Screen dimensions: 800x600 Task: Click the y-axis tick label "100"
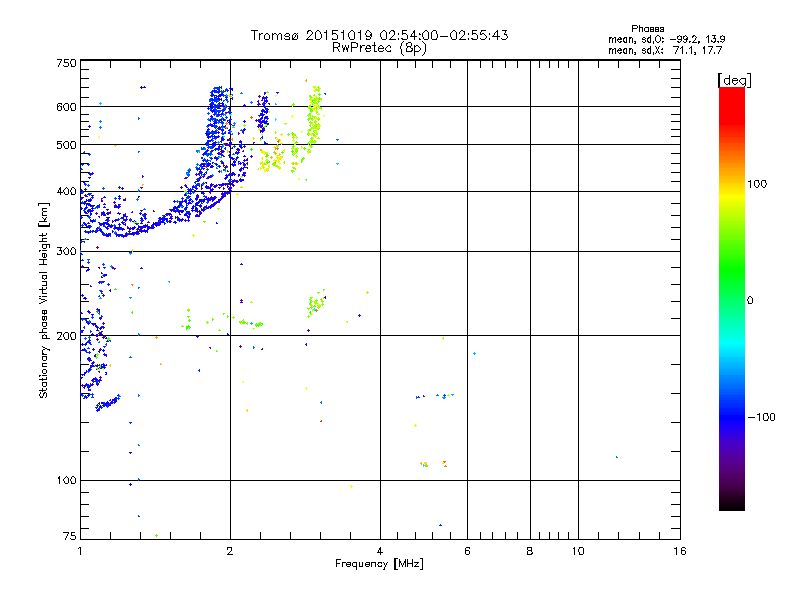tap(66, 481)
